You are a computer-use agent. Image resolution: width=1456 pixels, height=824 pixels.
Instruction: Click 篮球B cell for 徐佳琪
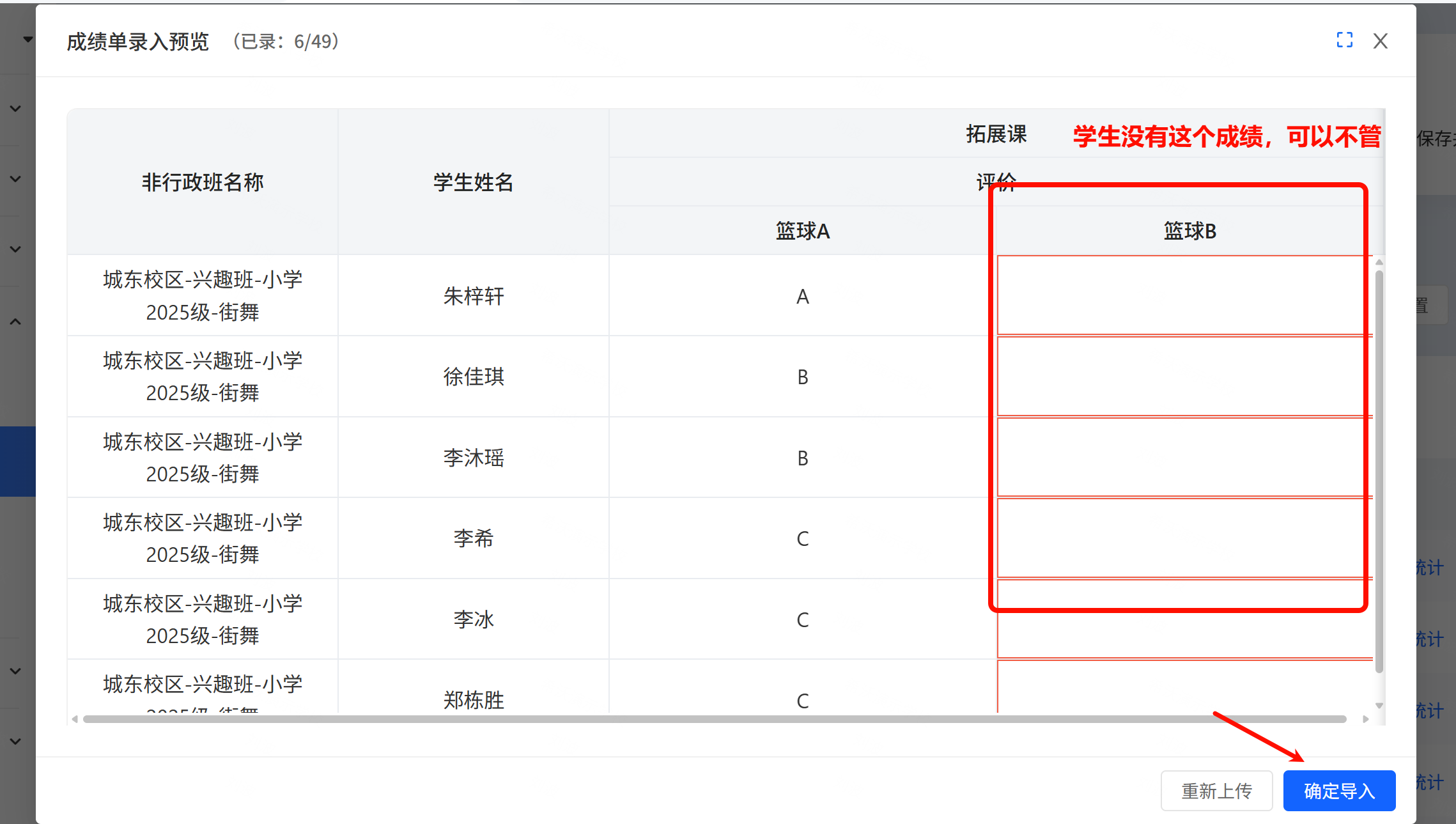(x=1182, y=377)
